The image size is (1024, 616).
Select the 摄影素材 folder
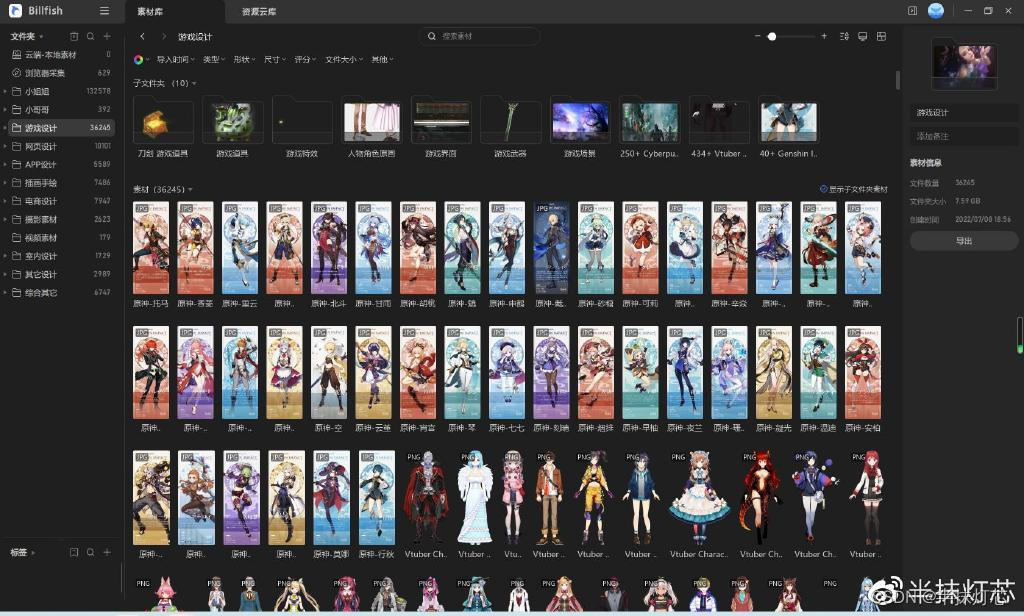[59, 219]
